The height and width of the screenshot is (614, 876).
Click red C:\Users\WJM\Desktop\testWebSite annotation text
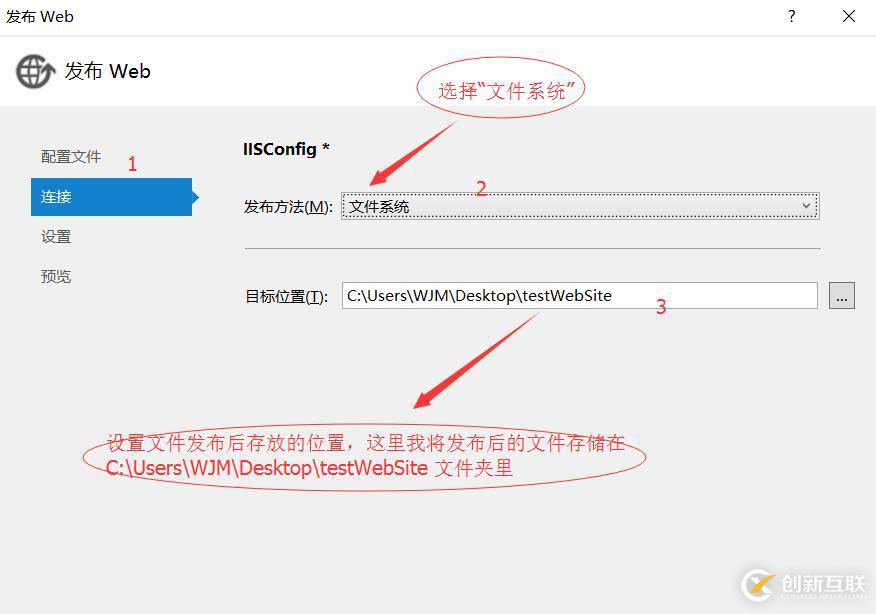[267, 468]
